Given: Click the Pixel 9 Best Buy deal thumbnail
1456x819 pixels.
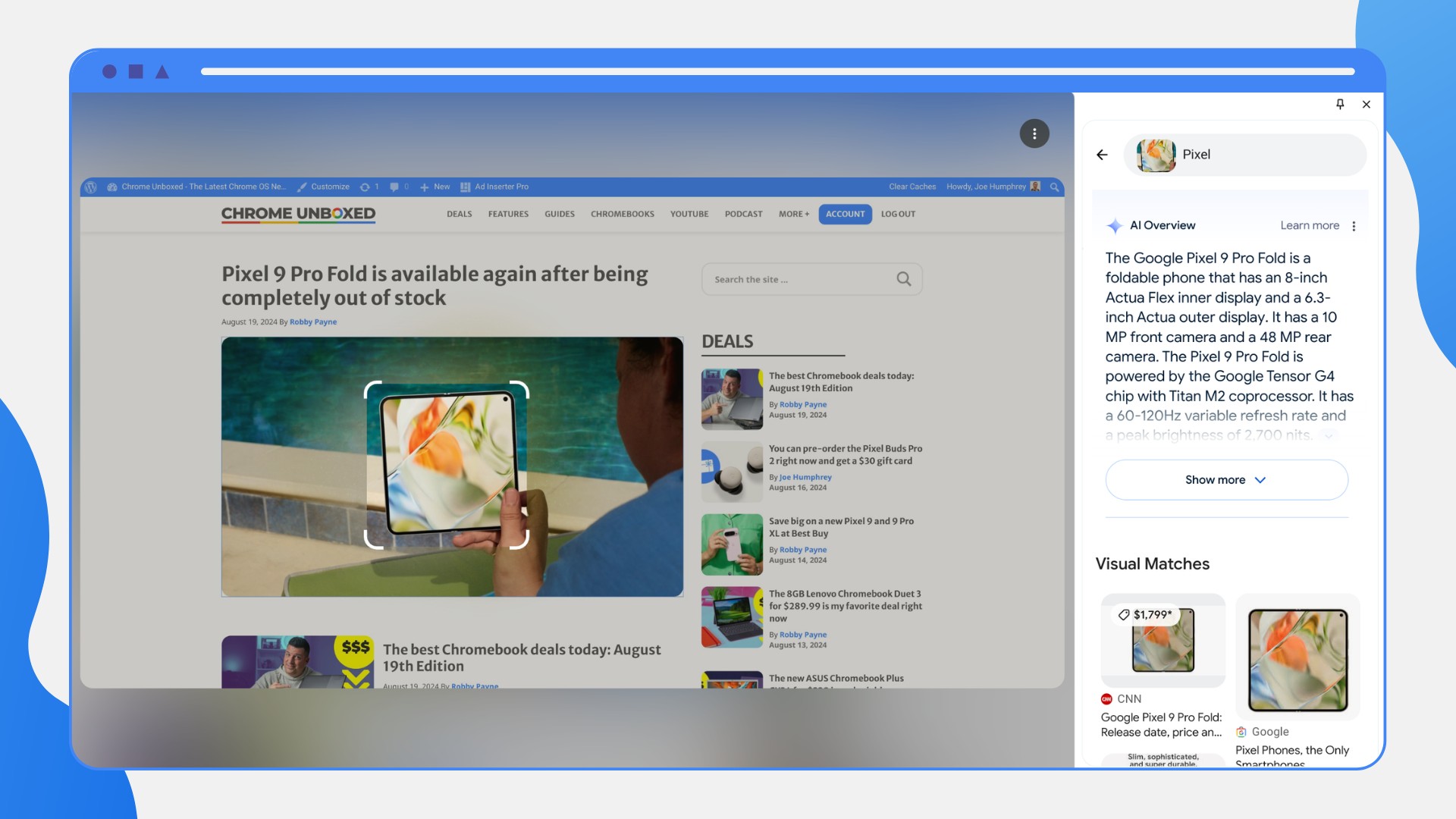Looking at the screenshot, I should pyautogui.click(x=732, y=544).
